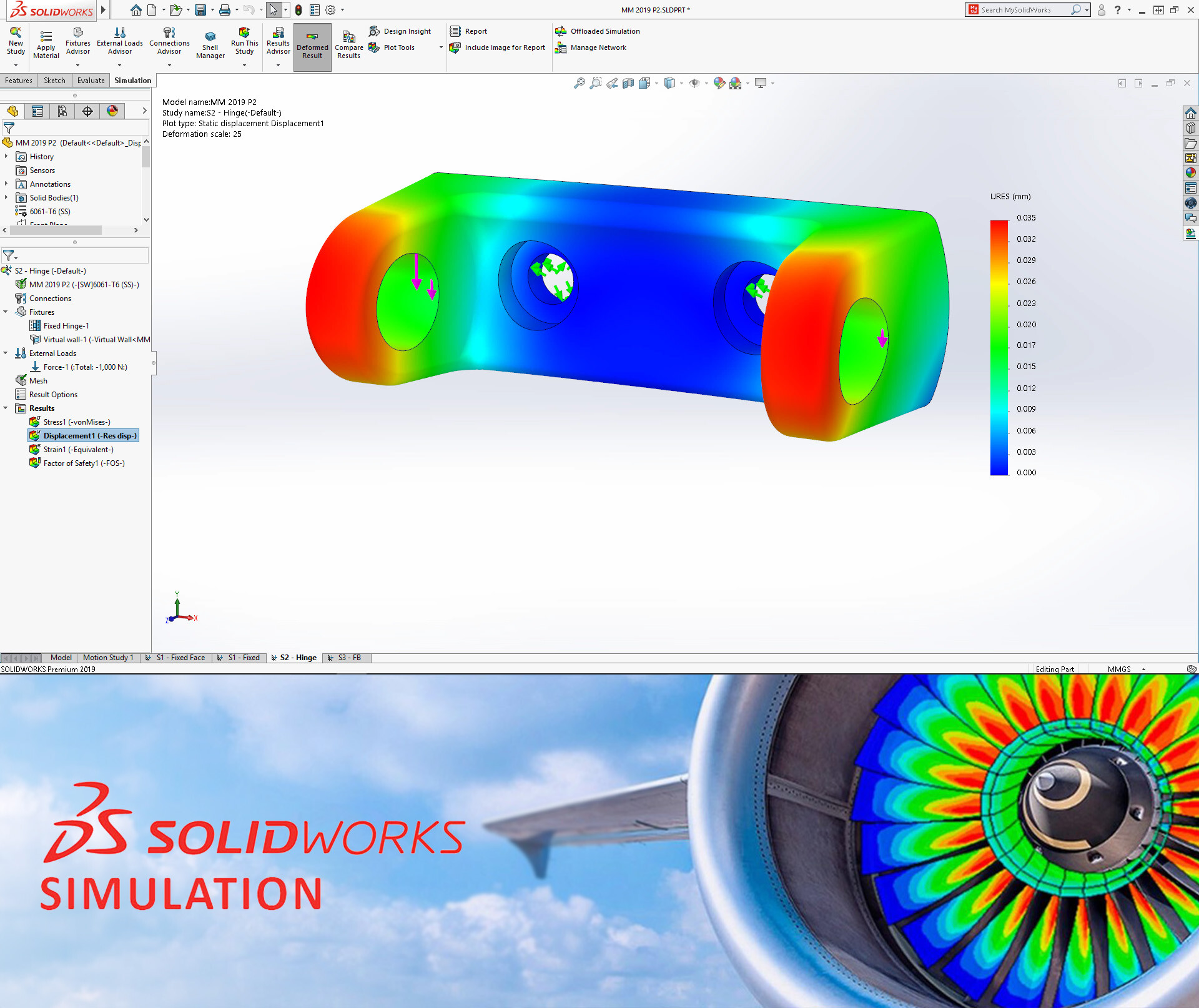Open the Evaluate CommandManager tab

(x=91, y=80)
